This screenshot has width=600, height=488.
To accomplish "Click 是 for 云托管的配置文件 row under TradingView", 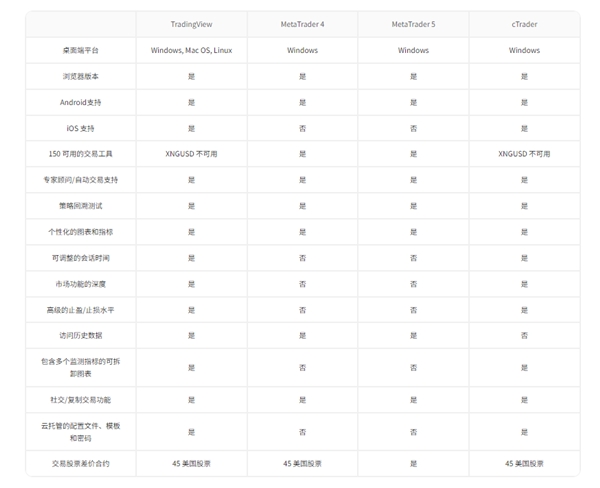I will pyautogui.click(x=191, y=432).
